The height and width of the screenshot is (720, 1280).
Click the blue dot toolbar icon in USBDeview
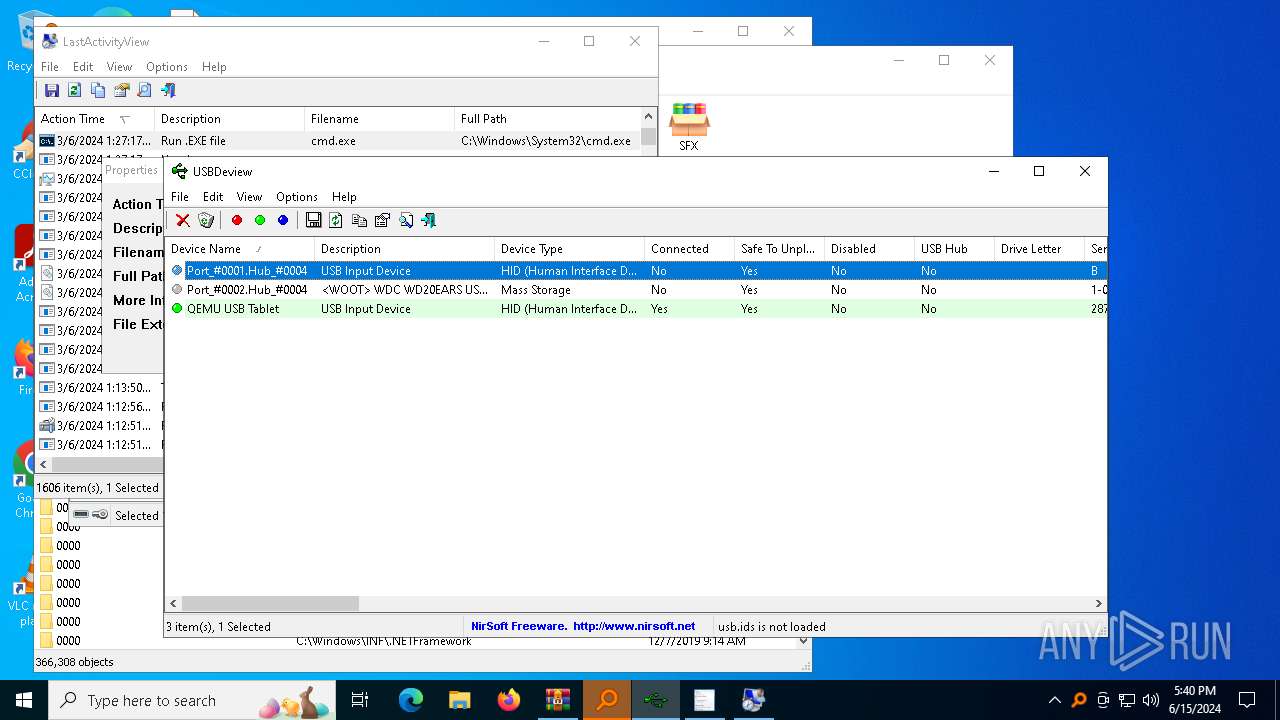pyautogui.click(x=283, y=220)
